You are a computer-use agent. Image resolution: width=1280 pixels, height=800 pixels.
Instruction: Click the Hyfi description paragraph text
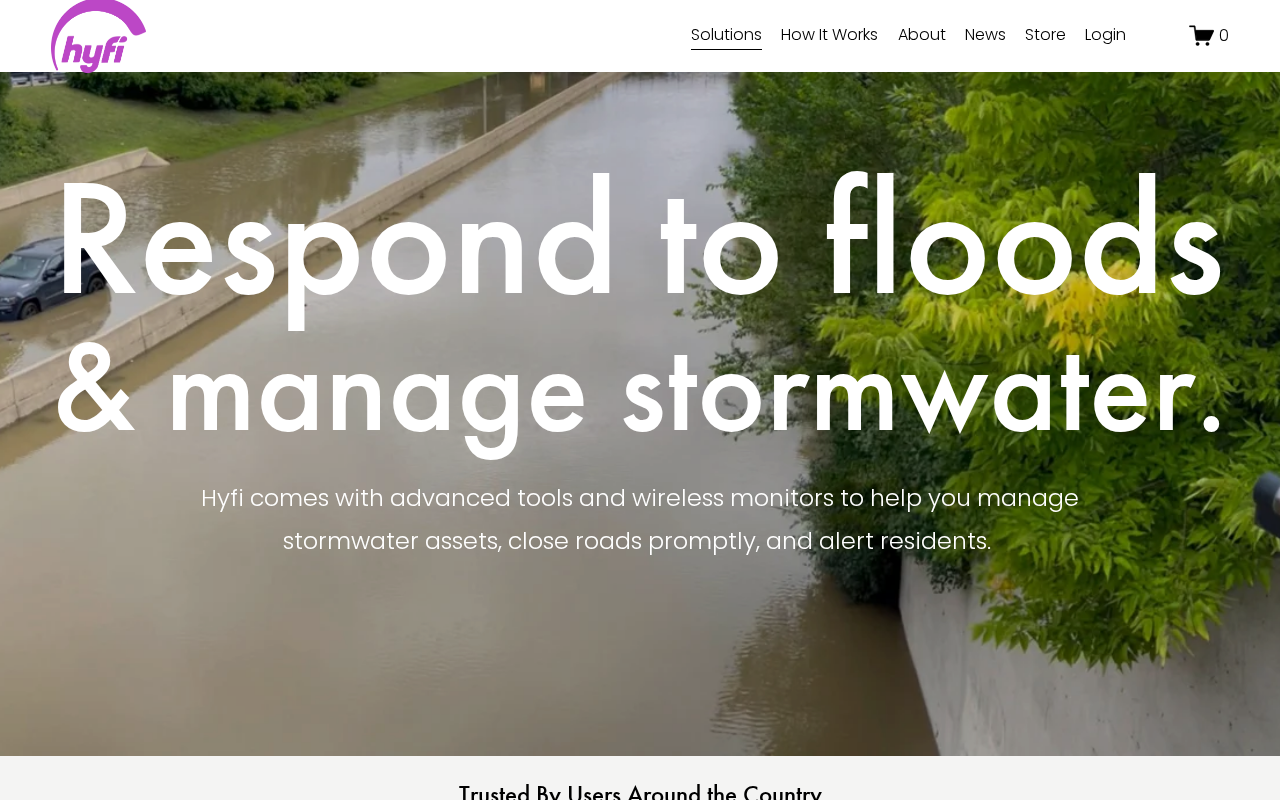click(639, 519)
